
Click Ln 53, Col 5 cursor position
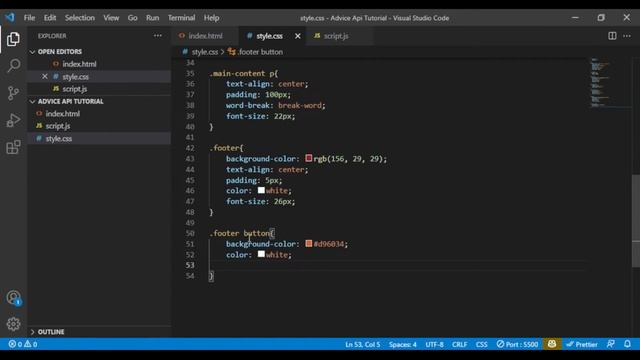[x=362, y=344]
